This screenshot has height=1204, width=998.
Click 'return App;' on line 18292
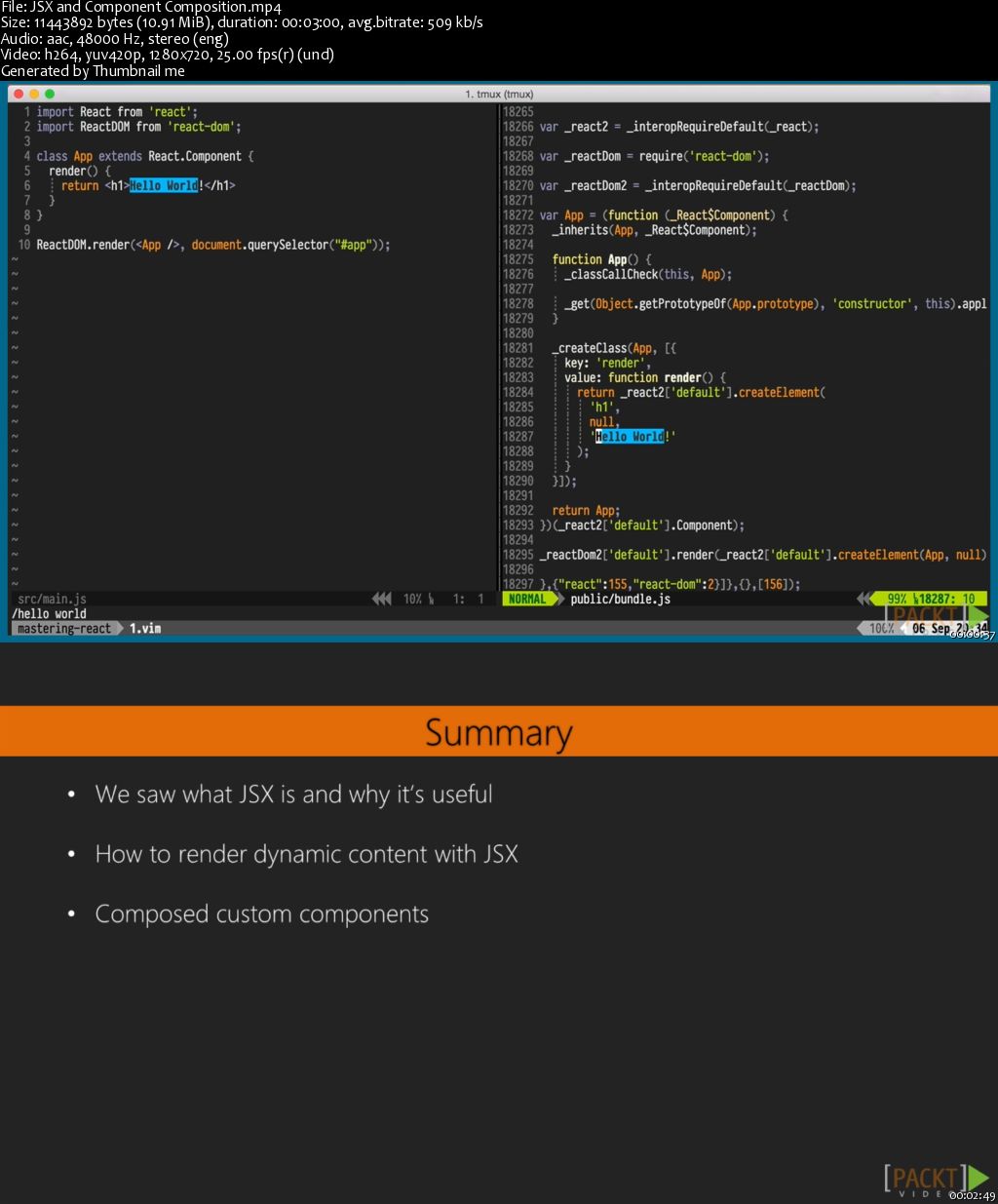click(586, 511)
